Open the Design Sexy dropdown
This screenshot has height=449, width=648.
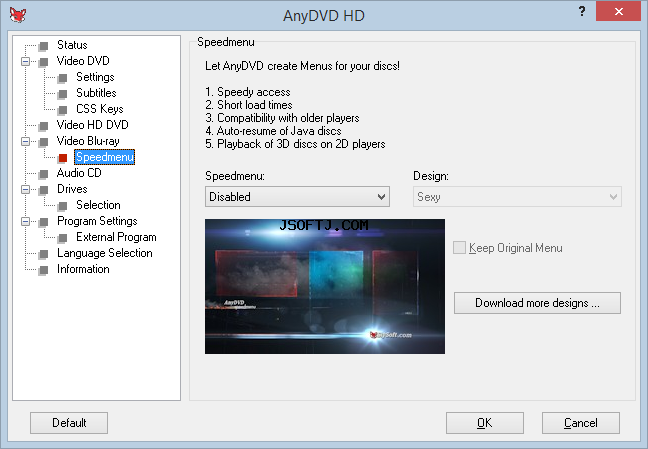coord(517,197)
